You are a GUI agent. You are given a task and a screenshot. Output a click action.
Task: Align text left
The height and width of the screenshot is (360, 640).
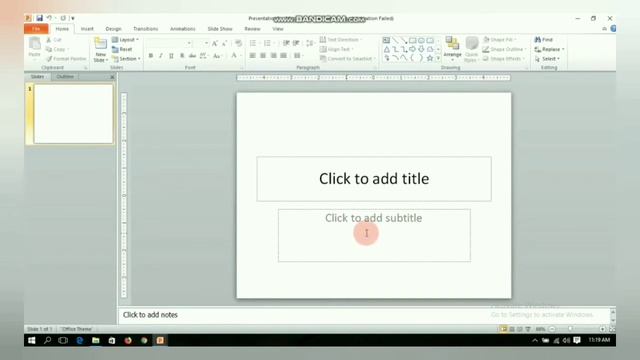[x=253, y=56]
